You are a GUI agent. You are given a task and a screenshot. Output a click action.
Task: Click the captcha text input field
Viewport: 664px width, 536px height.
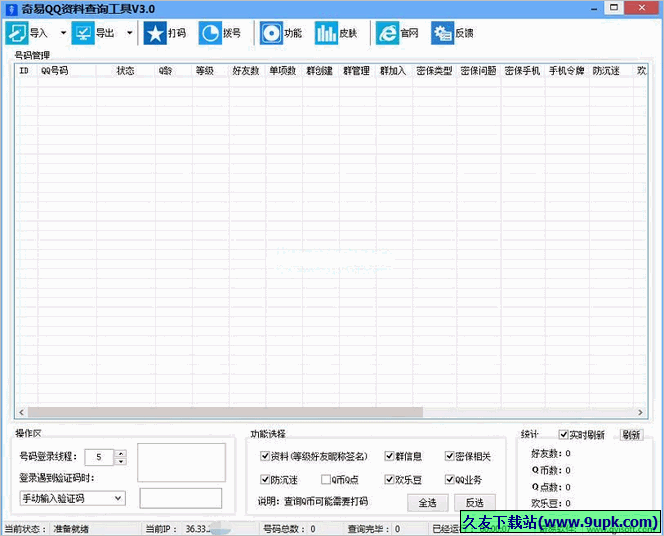tap(181, 498)
